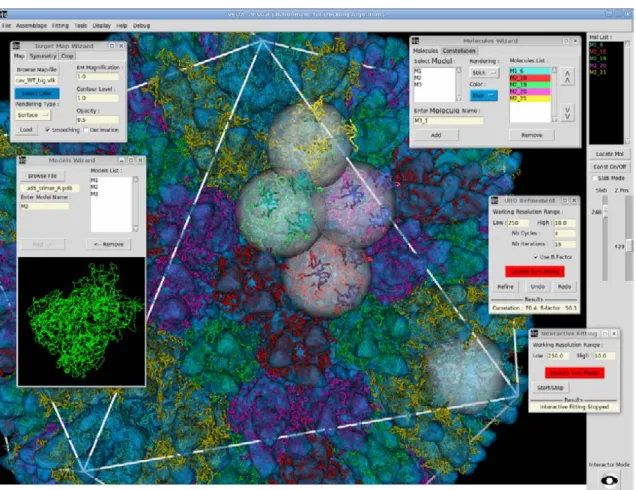The image size is (636, 490).
Task: Click the EM Magnification input field
Action: tap(97, 77)
